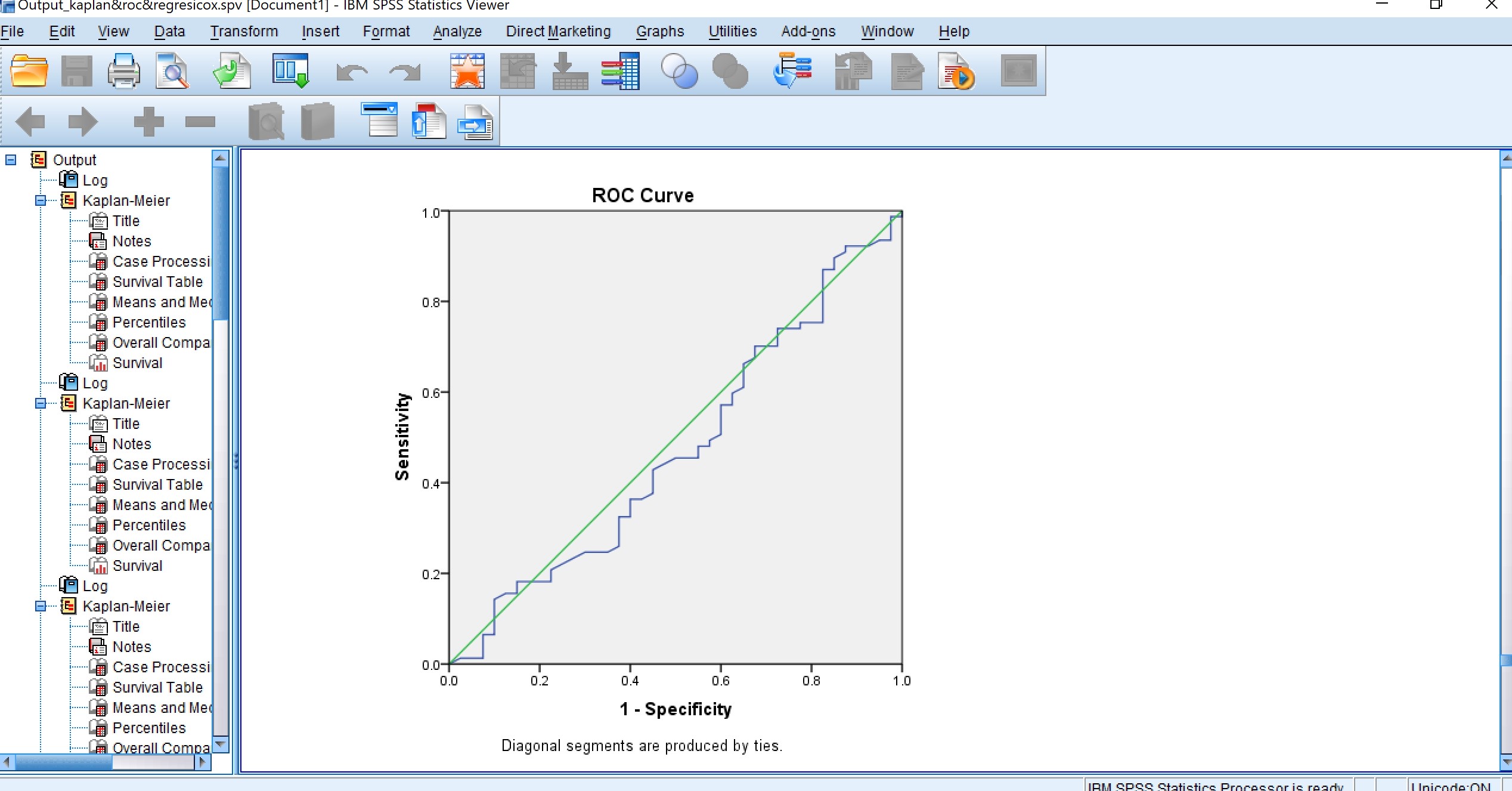
Task: Collapse the root Output tree node
Action: (x=11, y=160)
